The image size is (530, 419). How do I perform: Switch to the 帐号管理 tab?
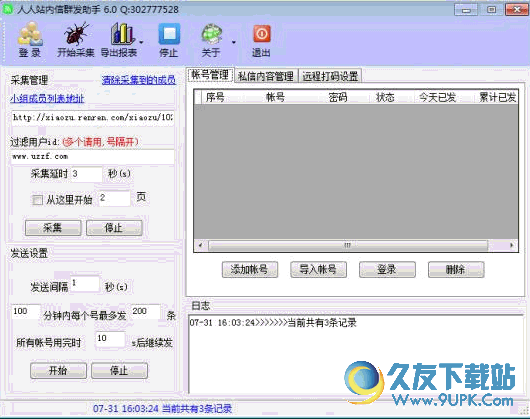tap(210, 75)
